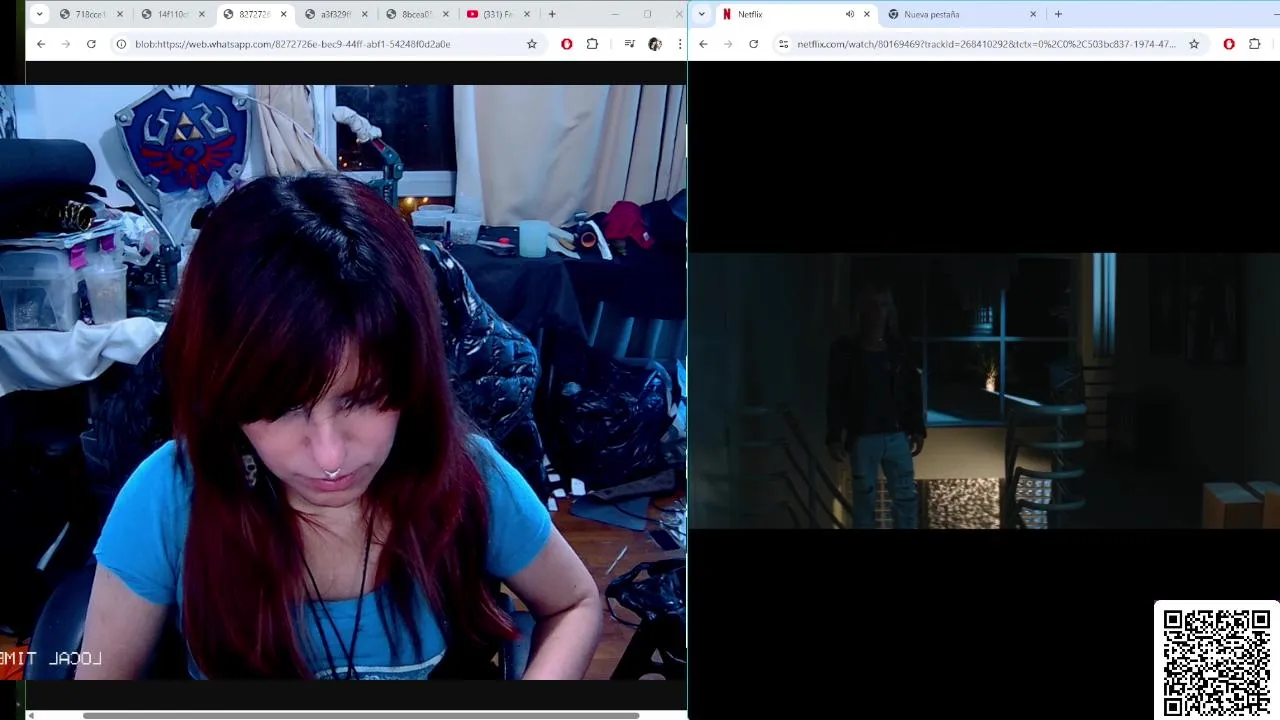
Task: Bookmark the Netflix page
Action: point(1194,44)
